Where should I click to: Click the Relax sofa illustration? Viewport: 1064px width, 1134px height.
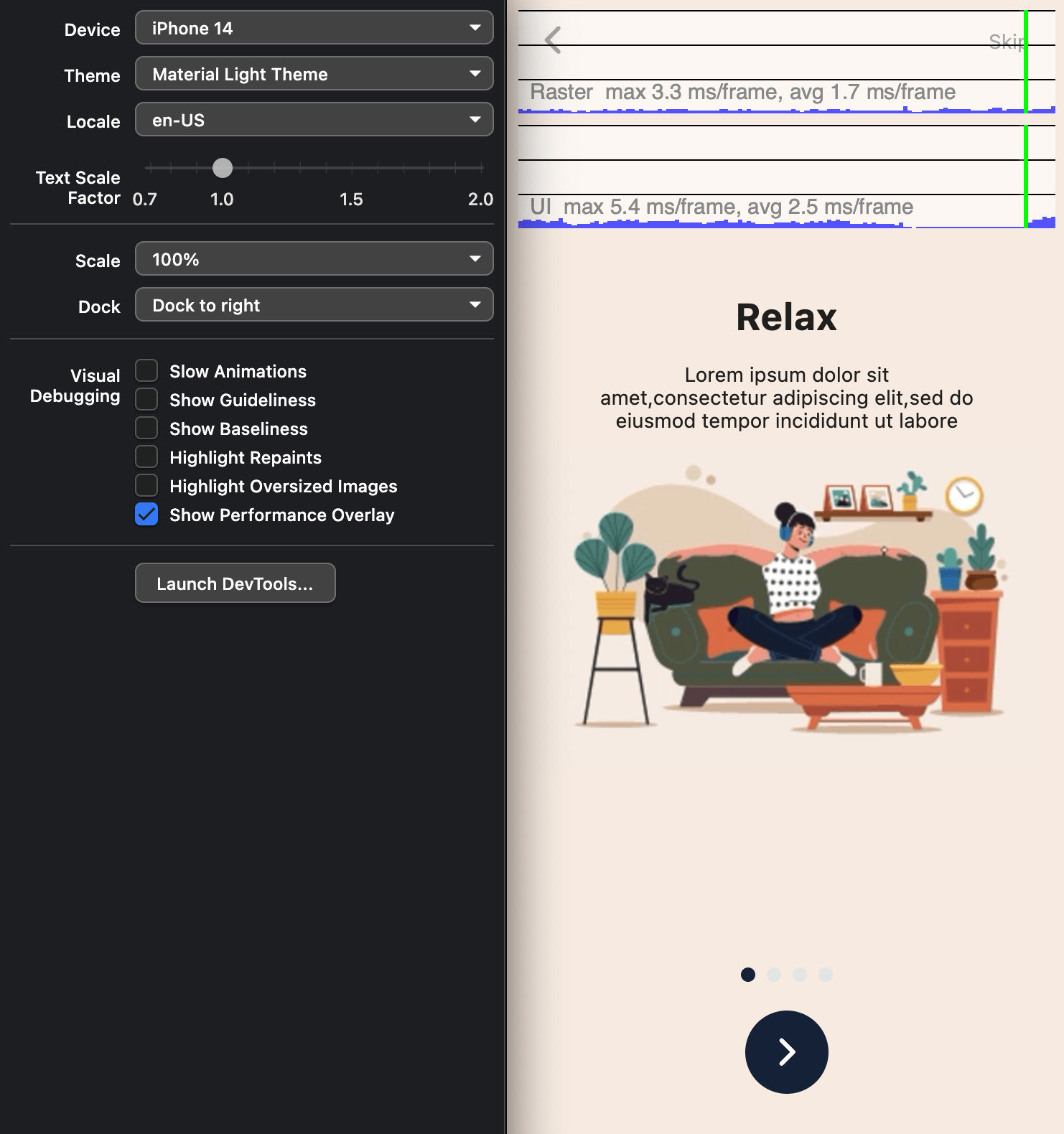click(x=788, y=599)
